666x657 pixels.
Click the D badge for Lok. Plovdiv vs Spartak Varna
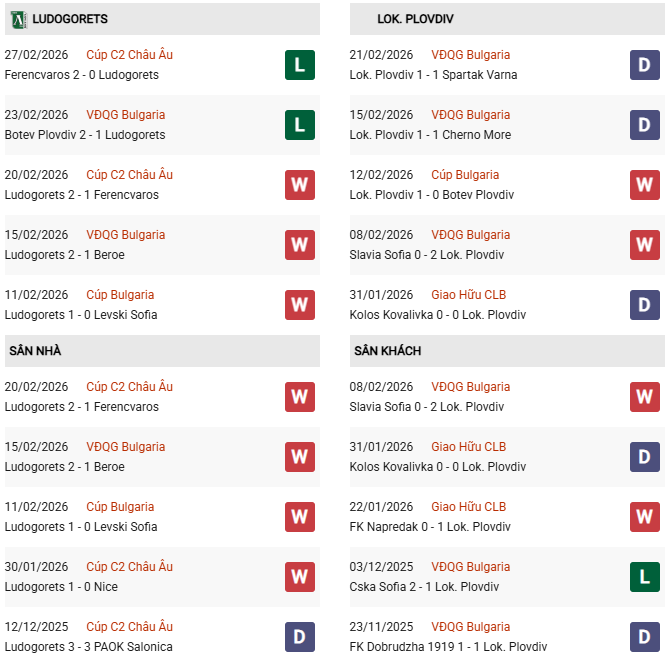(x=645, y=65)
